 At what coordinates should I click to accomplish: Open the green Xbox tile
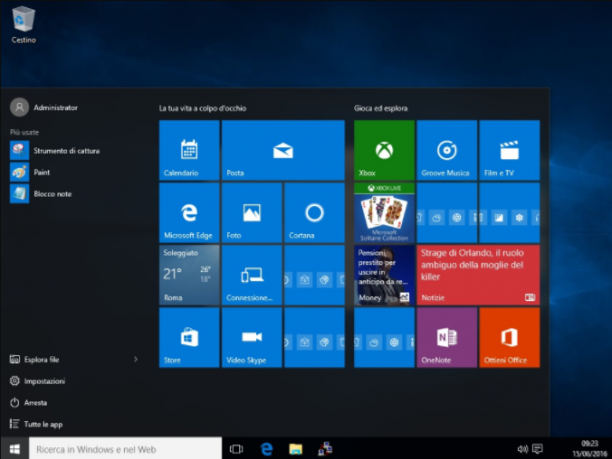[384, 150]
